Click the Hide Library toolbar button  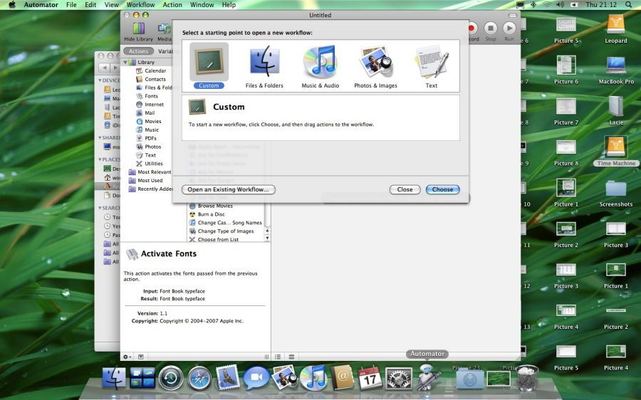138,31
